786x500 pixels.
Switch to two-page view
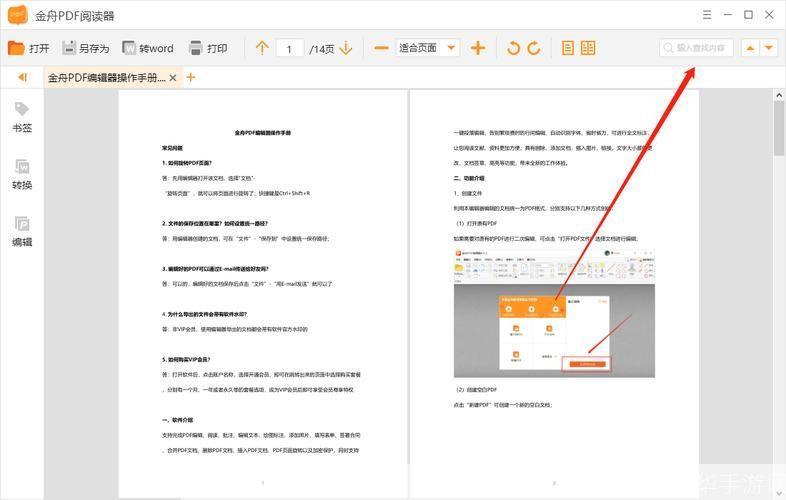588,48
